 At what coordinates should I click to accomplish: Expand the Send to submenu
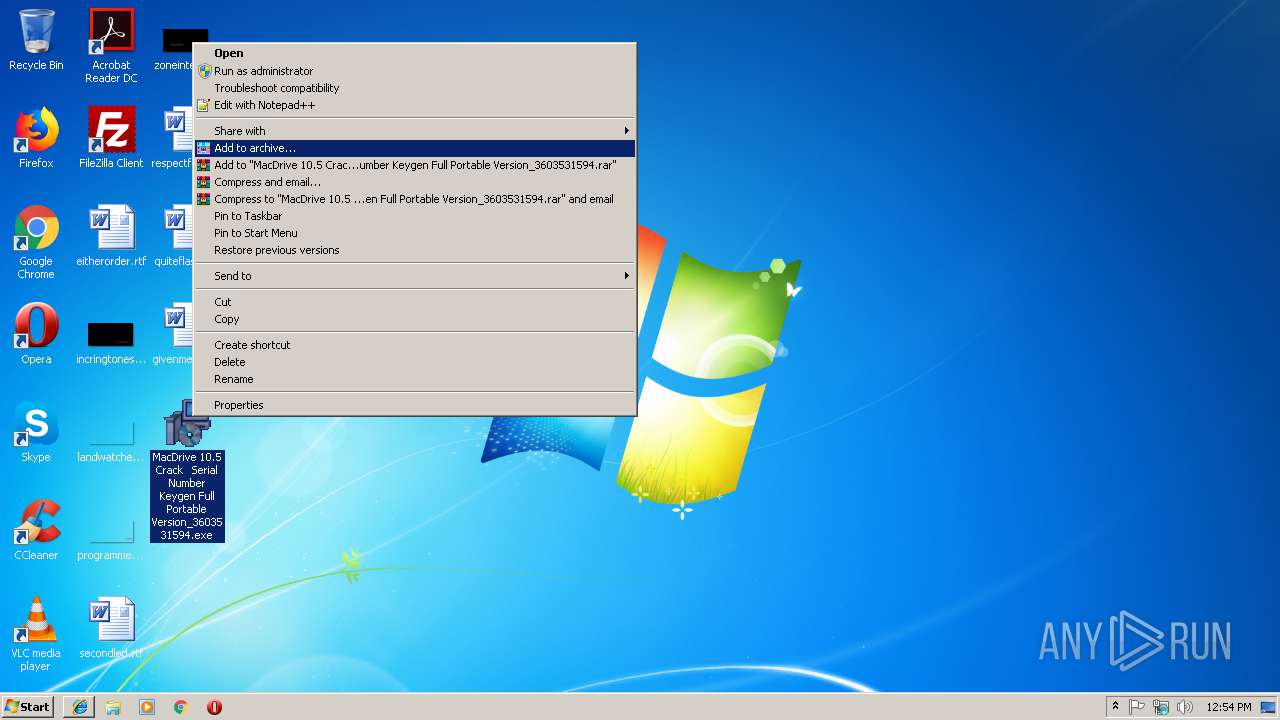pos(415,276)
